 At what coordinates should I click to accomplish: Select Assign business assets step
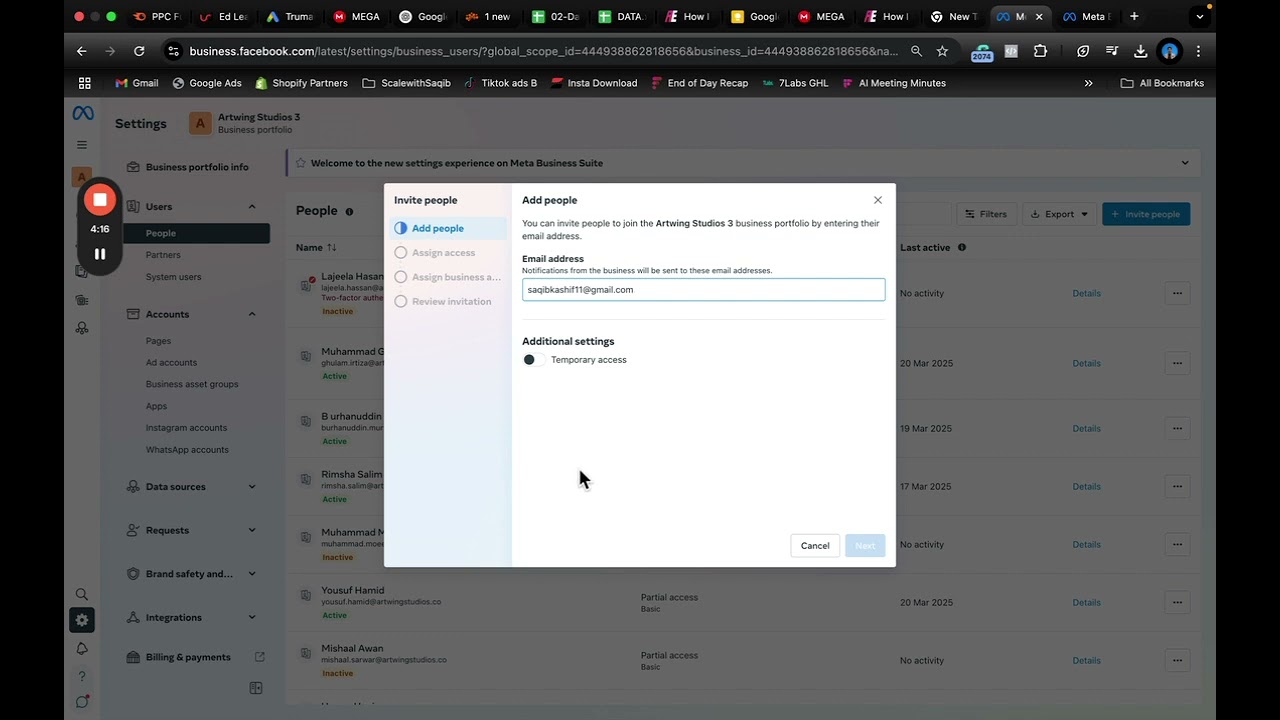click(x=448, y=277)
